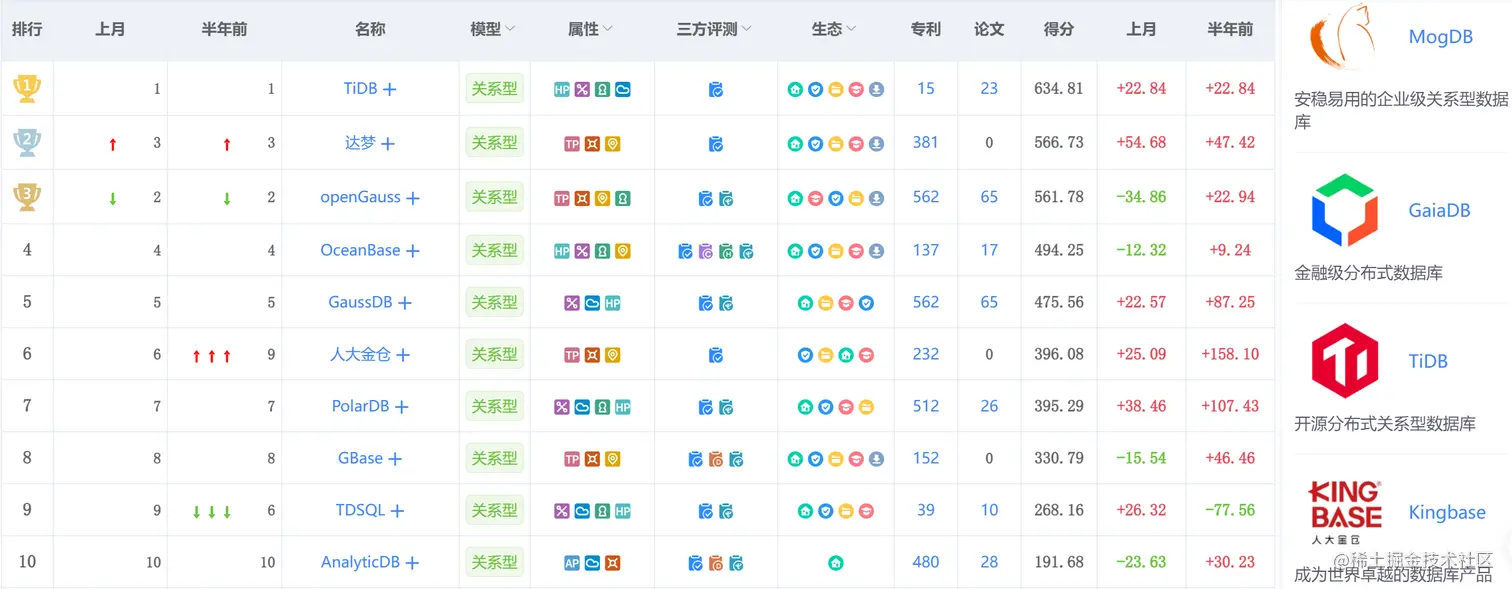
Task: Click the Kingbase logo thumbnail
Action: pyautogui.click(x=1344, y=512)
